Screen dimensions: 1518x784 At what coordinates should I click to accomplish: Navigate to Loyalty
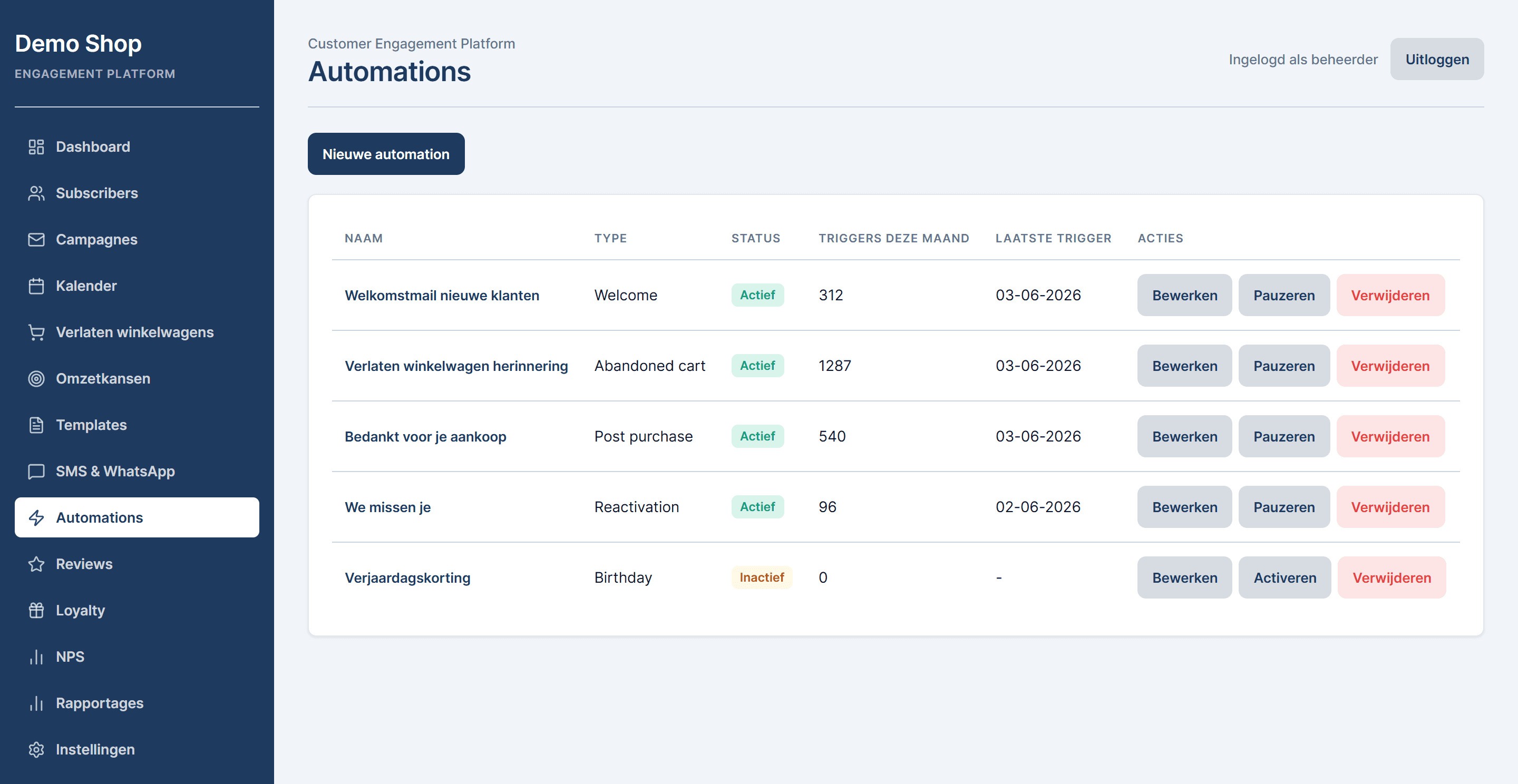(137, 610)
